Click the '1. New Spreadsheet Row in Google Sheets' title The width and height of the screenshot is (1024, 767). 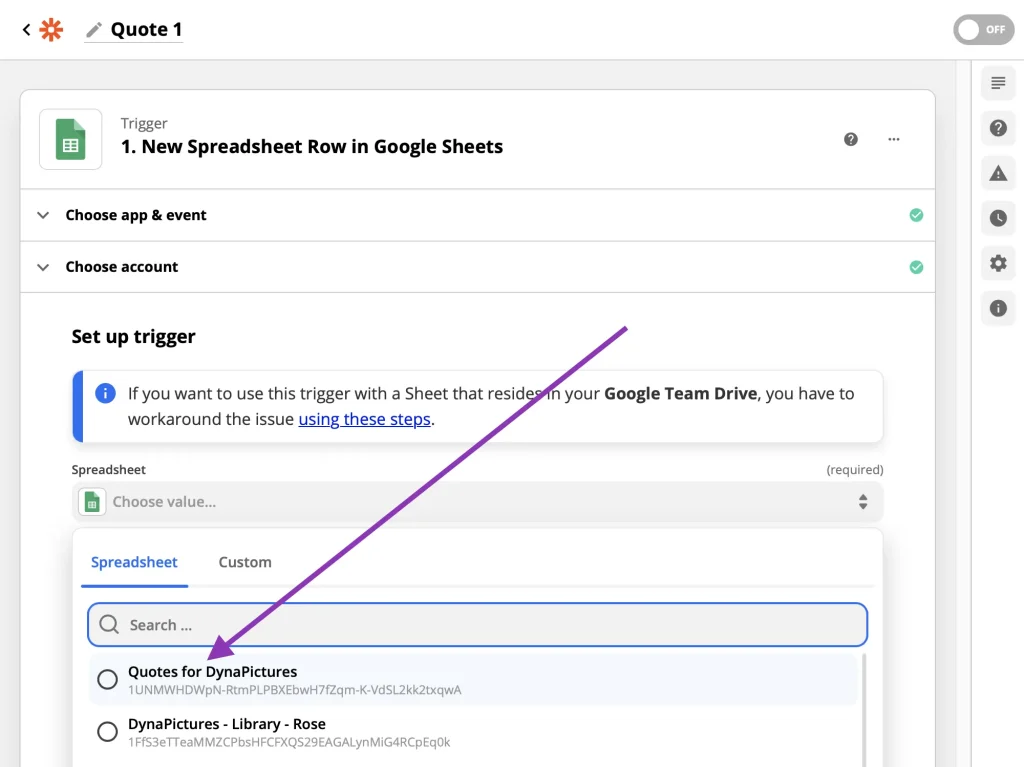[x=312, y=146]
